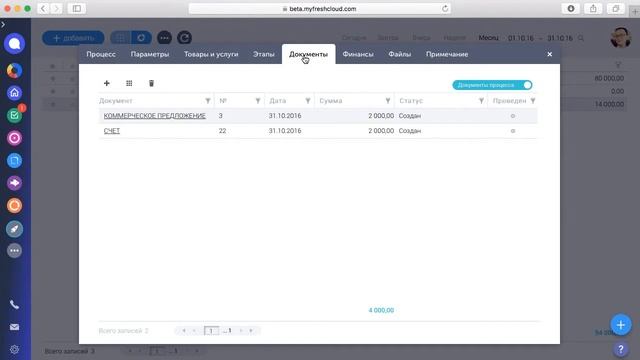Open the grid columns settings icon

[x=129, y=83]
